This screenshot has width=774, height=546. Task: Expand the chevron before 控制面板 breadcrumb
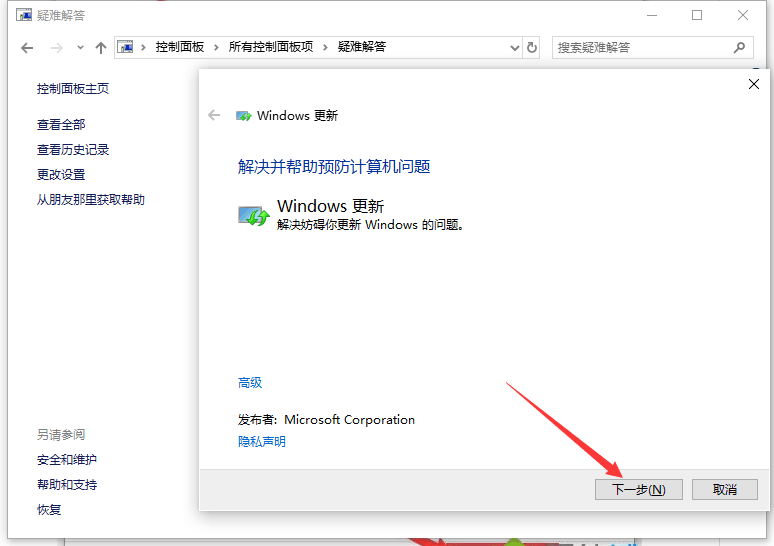pyautogui.click(x=143, y=47)
